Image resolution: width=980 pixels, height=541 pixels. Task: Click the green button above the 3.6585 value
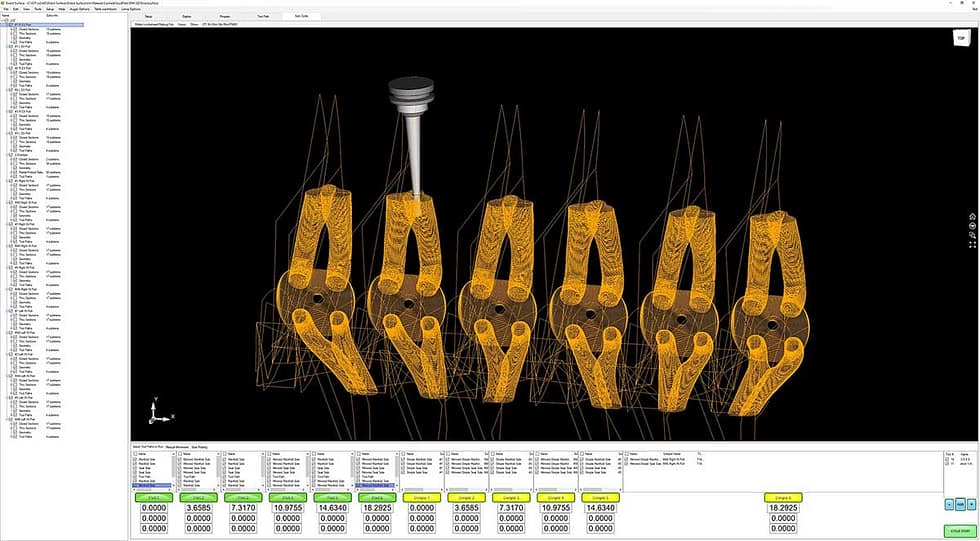[x=198, y=498]
